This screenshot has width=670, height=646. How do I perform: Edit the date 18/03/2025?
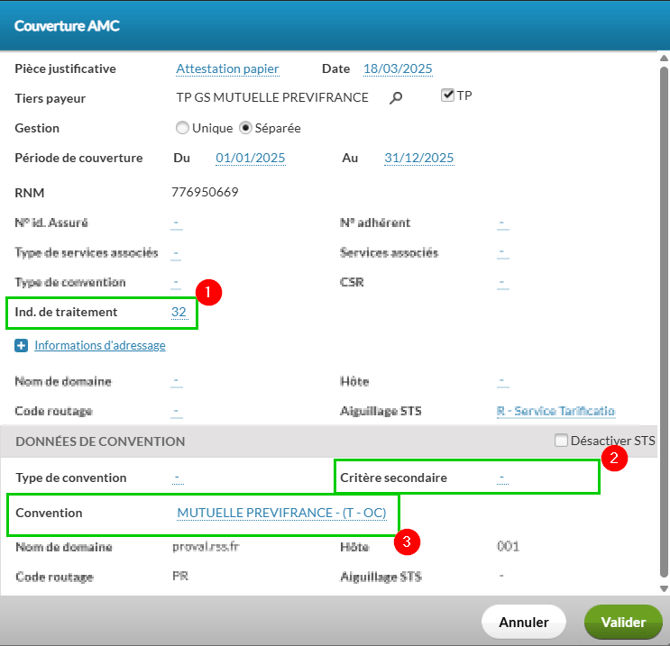click(397, 69)
